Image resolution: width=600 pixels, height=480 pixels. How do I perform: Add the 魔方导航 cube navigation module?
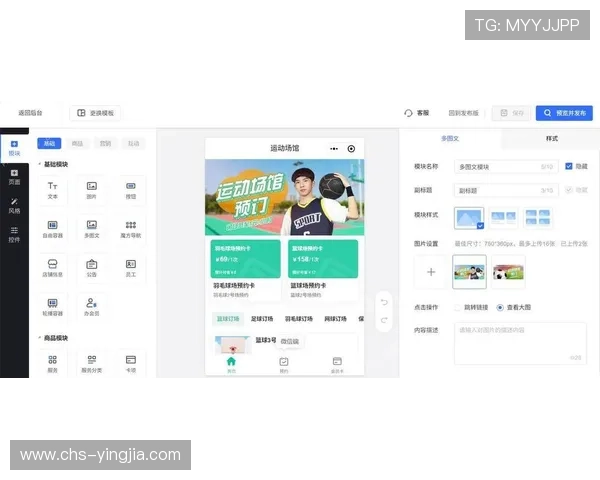[131, 229]
